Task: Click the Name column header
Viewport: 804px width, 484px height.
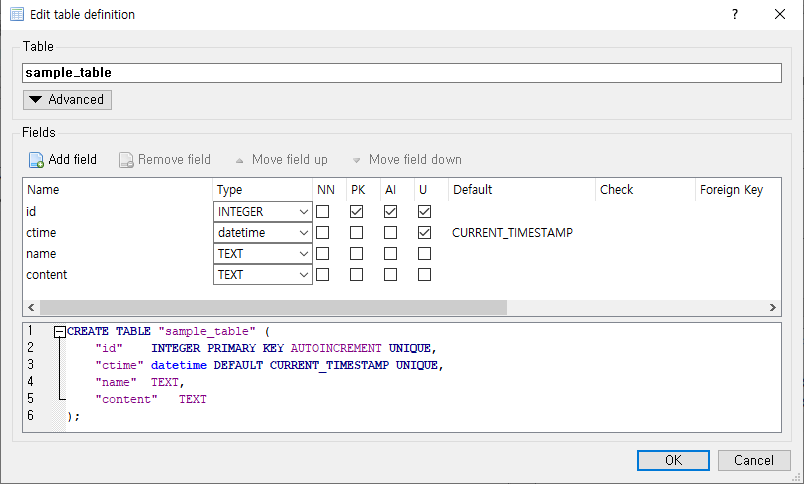Action: [x=117, y=190]
